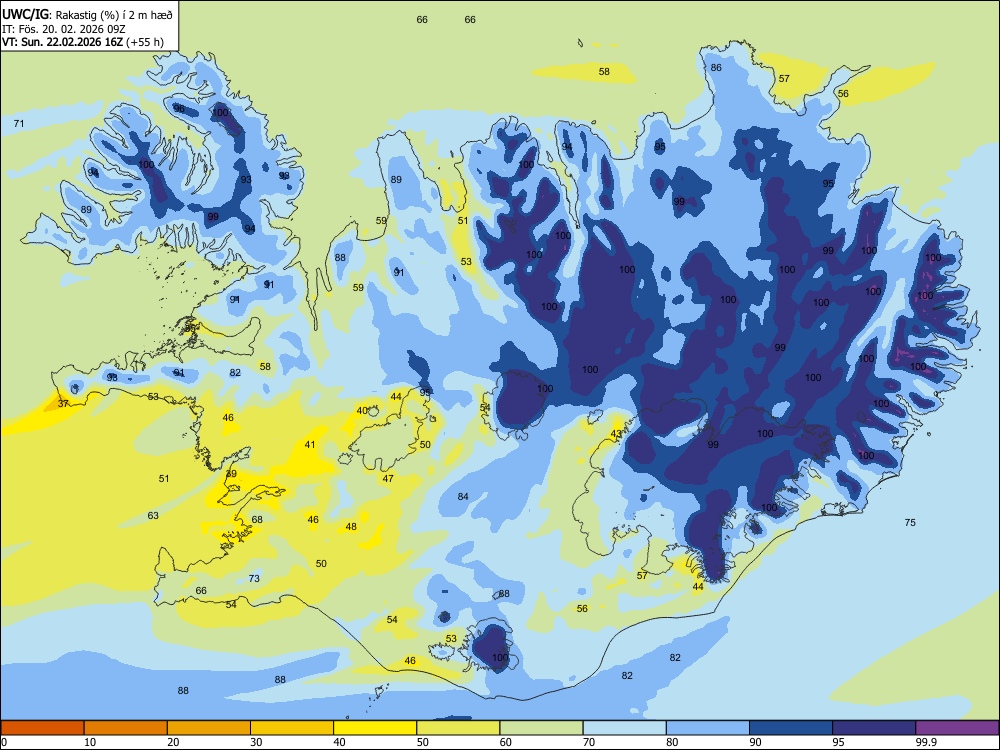Click the dark orange 0–10 legend swatch
The width and height of the screenshot is (1000, 750).
(42, 728)
